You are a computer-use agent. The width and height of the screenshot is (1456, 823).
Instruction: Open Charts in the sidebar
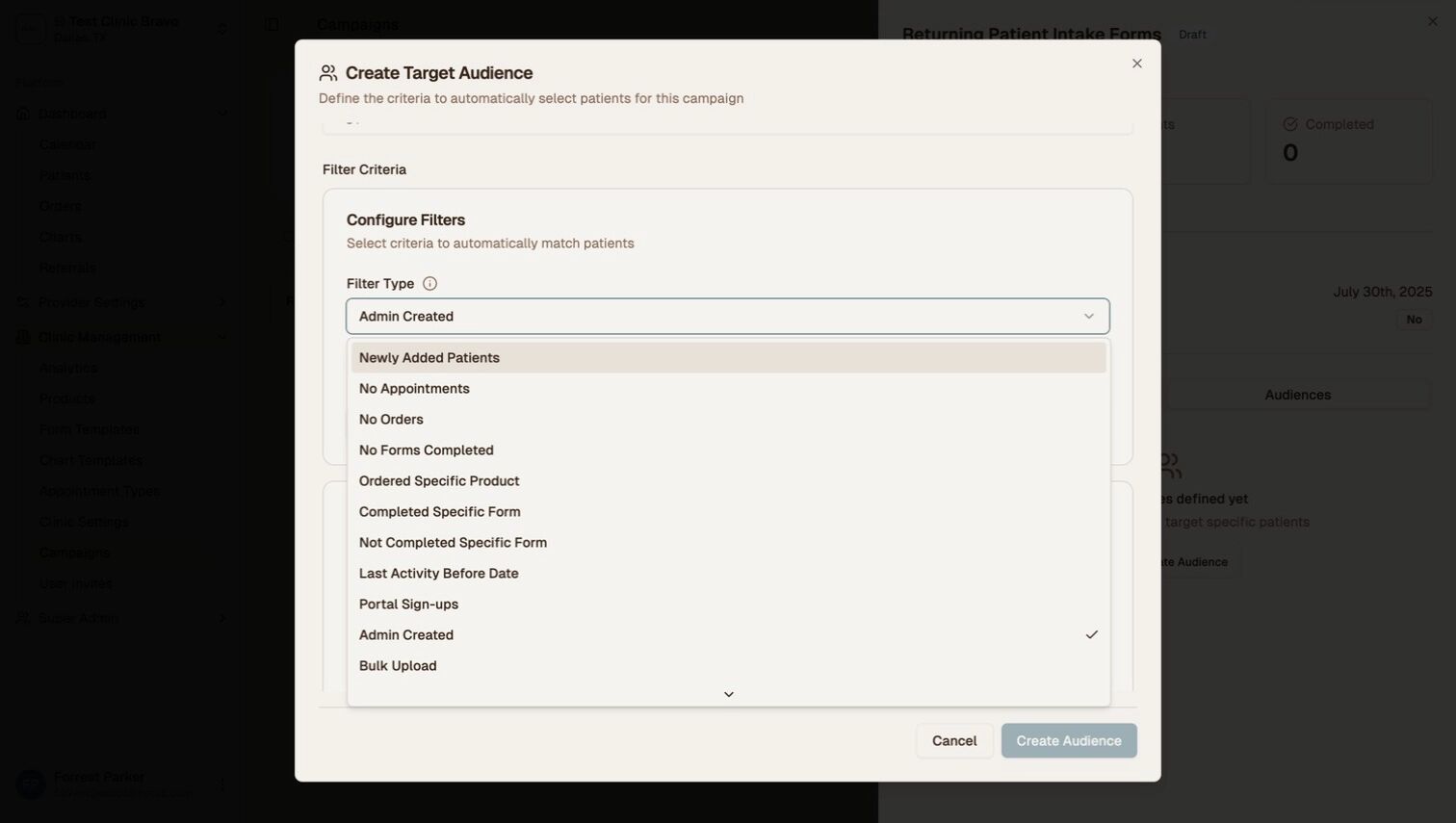pyautogui.click(x=61, y=237)
